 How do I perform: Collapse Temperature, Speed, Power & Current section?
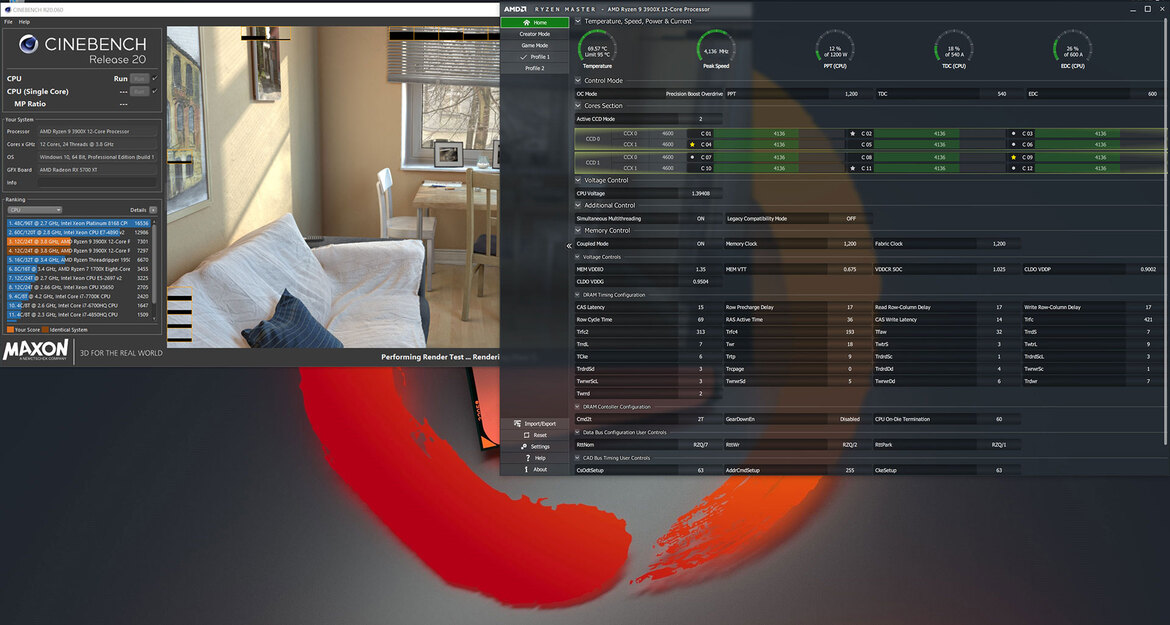point(578,21)
